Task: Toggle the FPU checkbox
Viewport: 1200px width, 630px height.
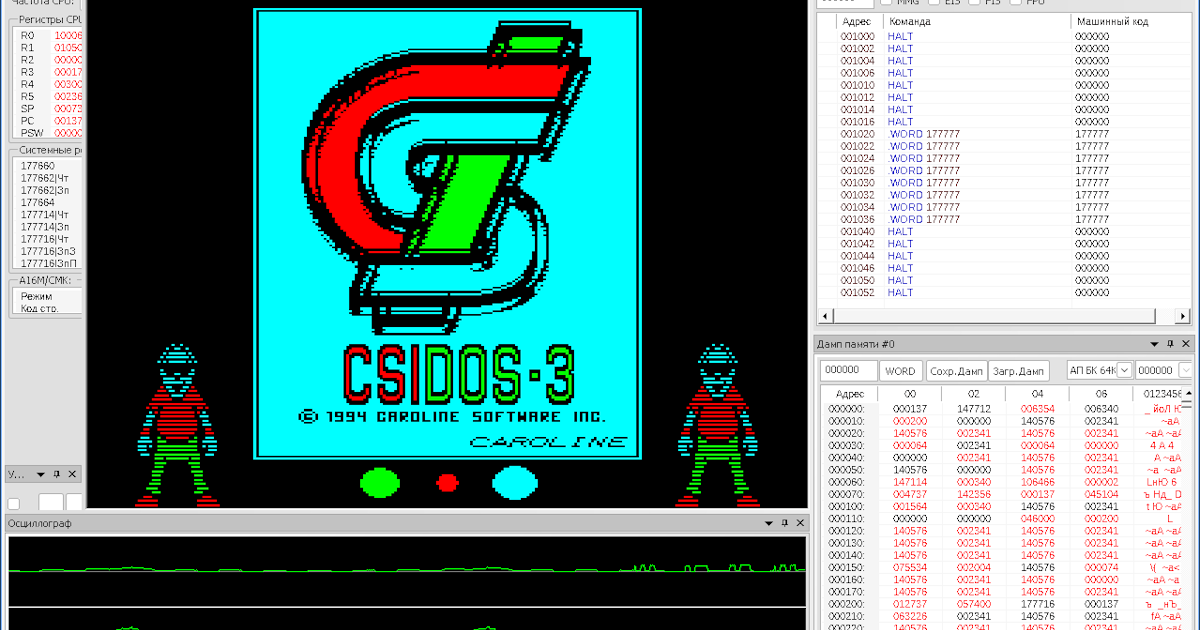Action: click(1016, 3)
